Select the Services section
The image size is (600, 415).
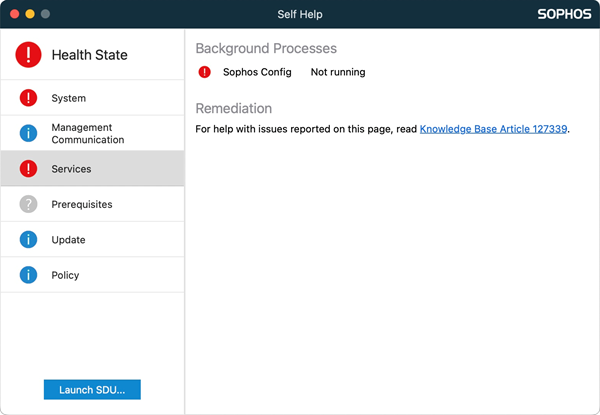click(x=92, y=169)
